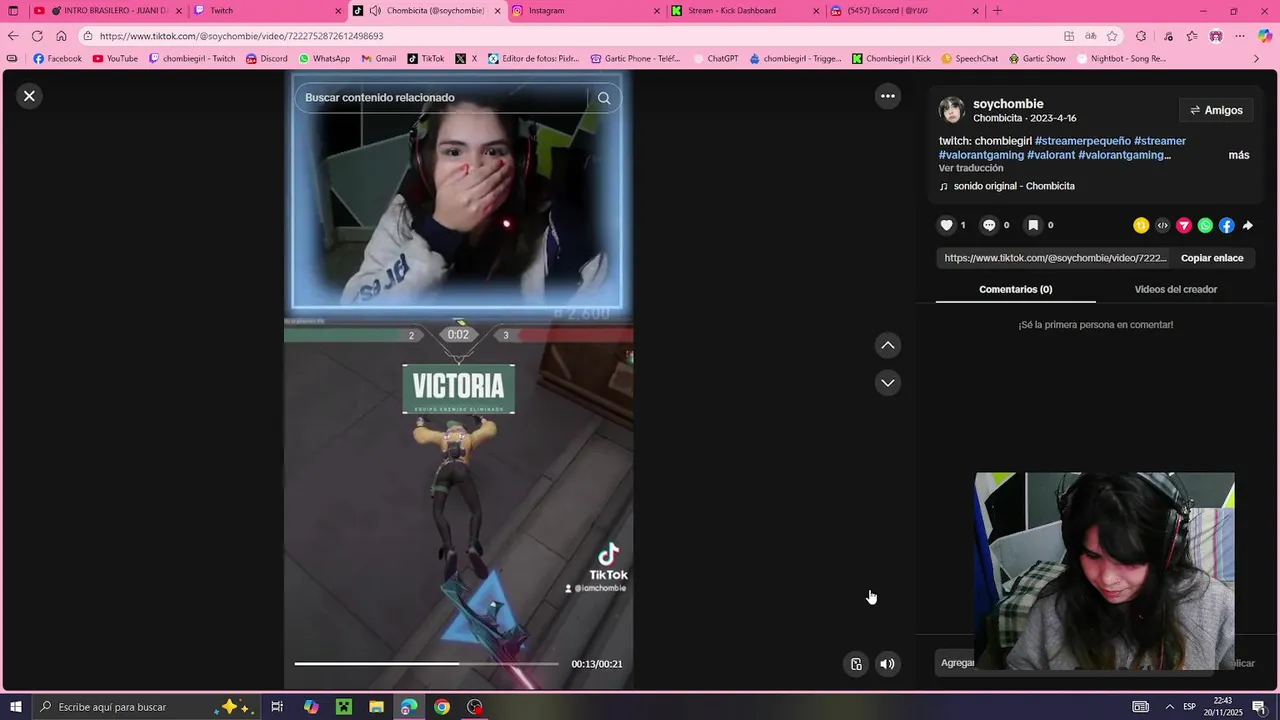Go to next video with down arrow
1280x720 pixels.
point(887,383)
